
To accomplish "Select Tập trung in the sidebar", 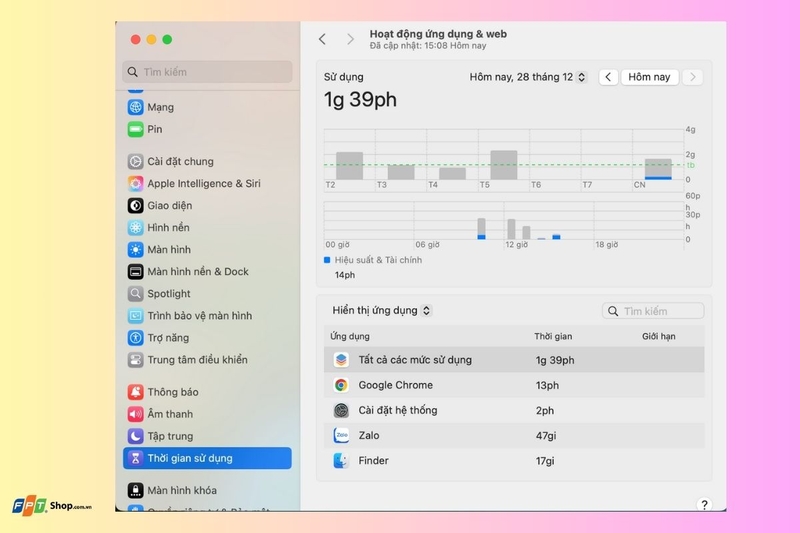I will 170,436.
